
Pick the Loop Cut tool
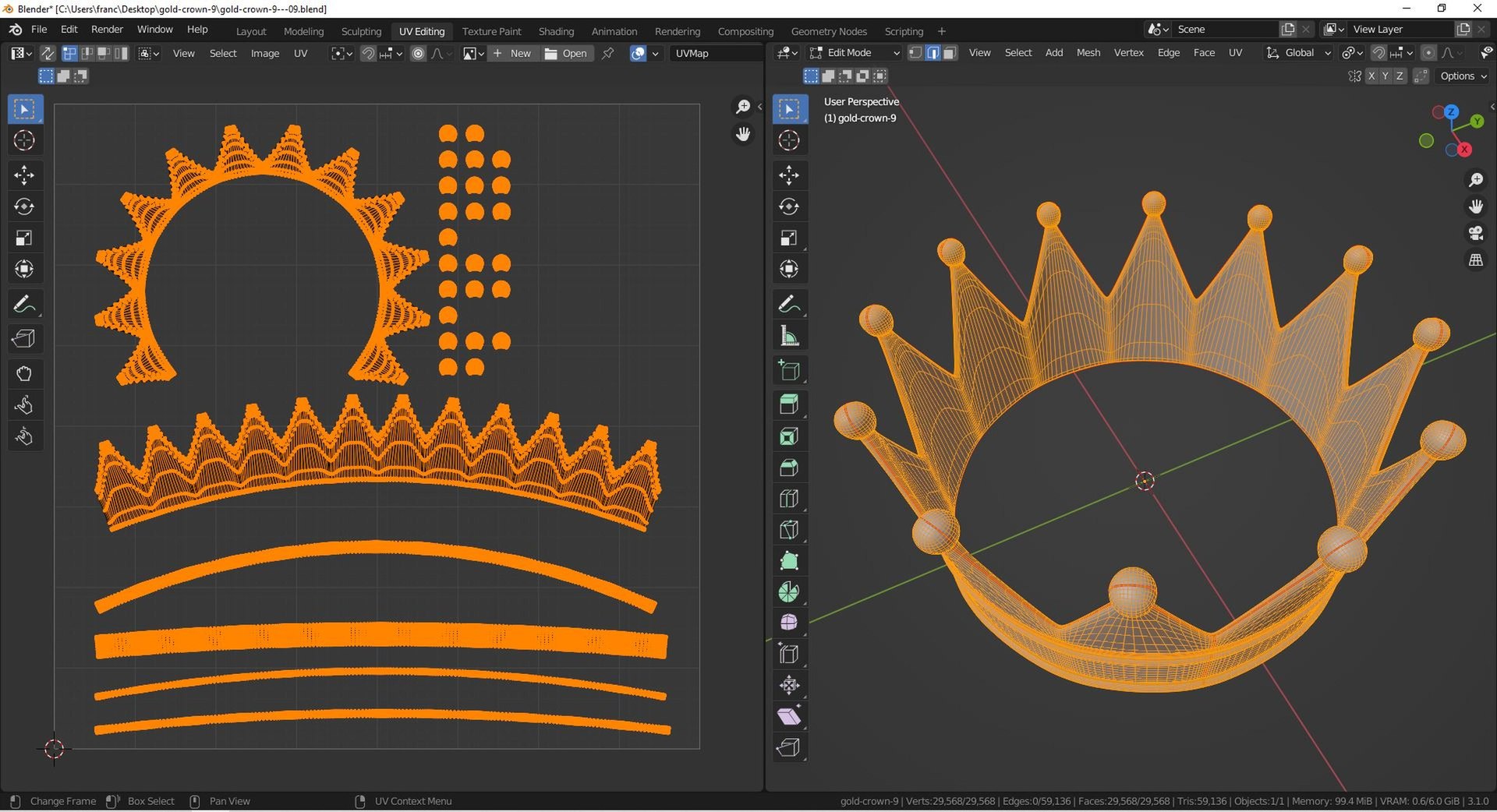pos(789,499)
